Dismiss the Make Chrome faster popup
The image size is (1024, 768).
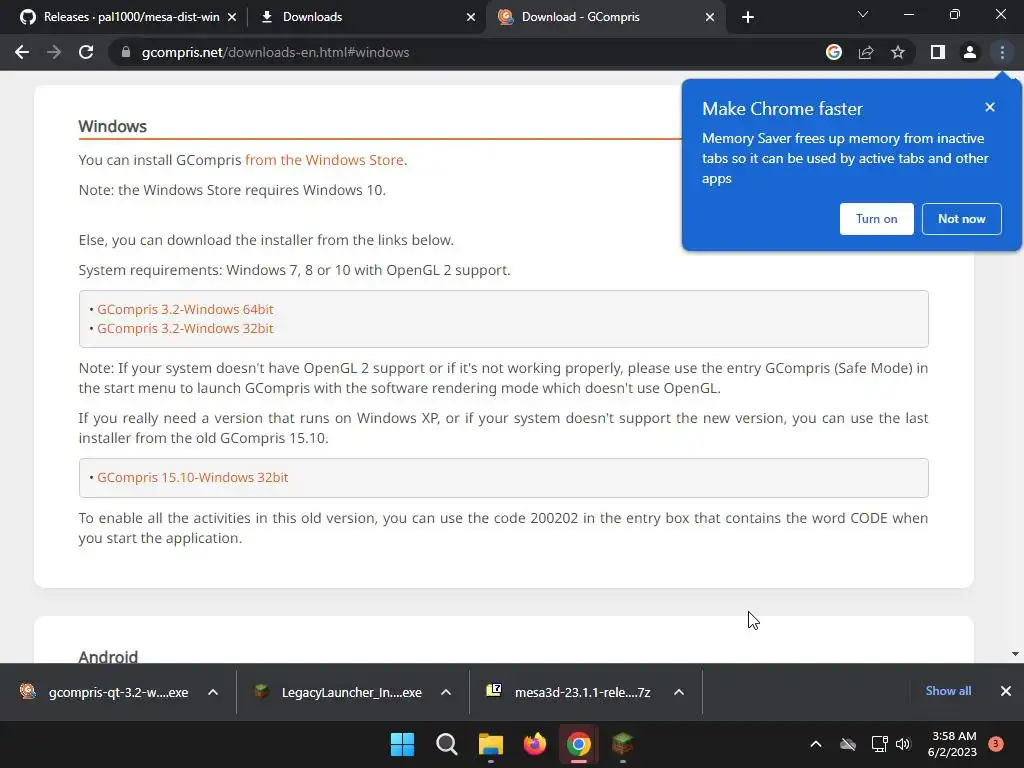tap(990, 107)
